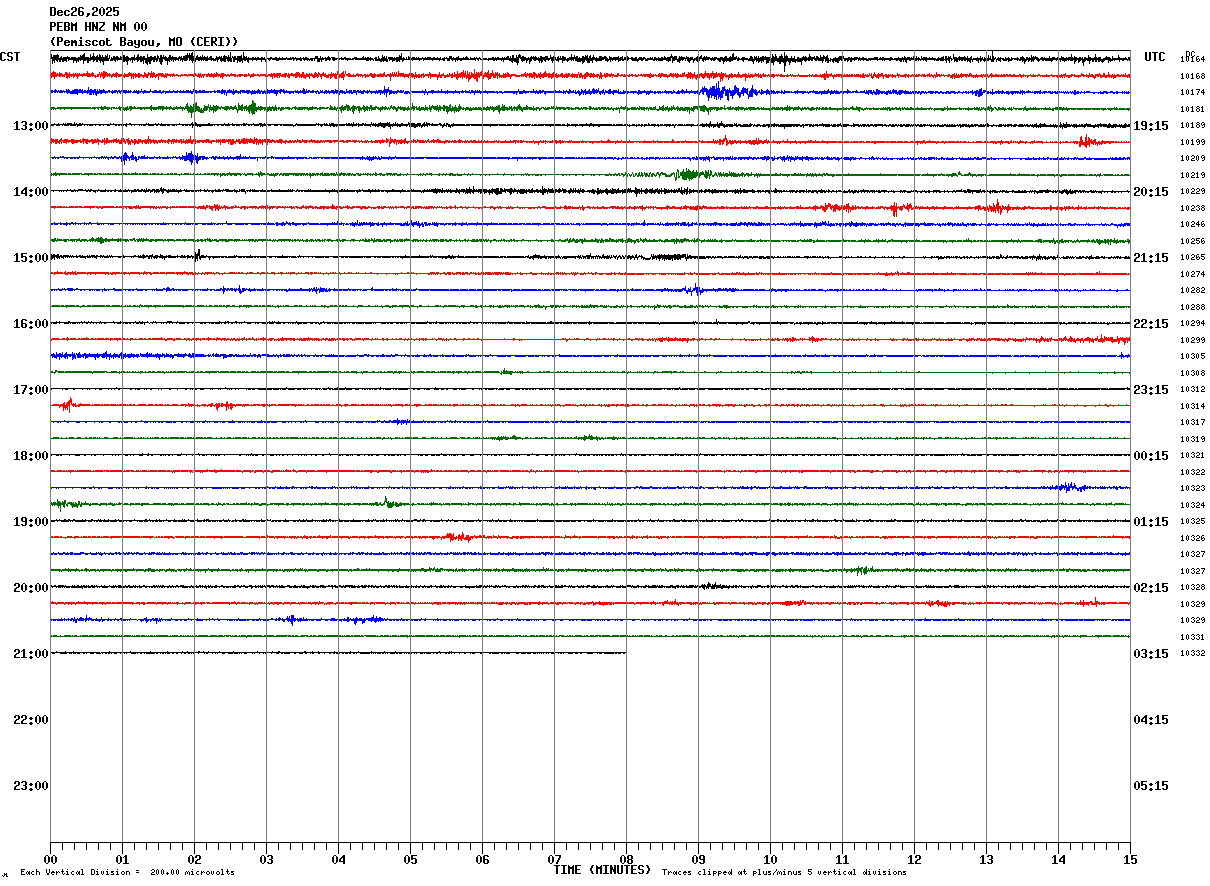The height and width of the screenshot is (886, 1210).
Task: Click the DC offset value "10288"
Action: pos(1193,307)
